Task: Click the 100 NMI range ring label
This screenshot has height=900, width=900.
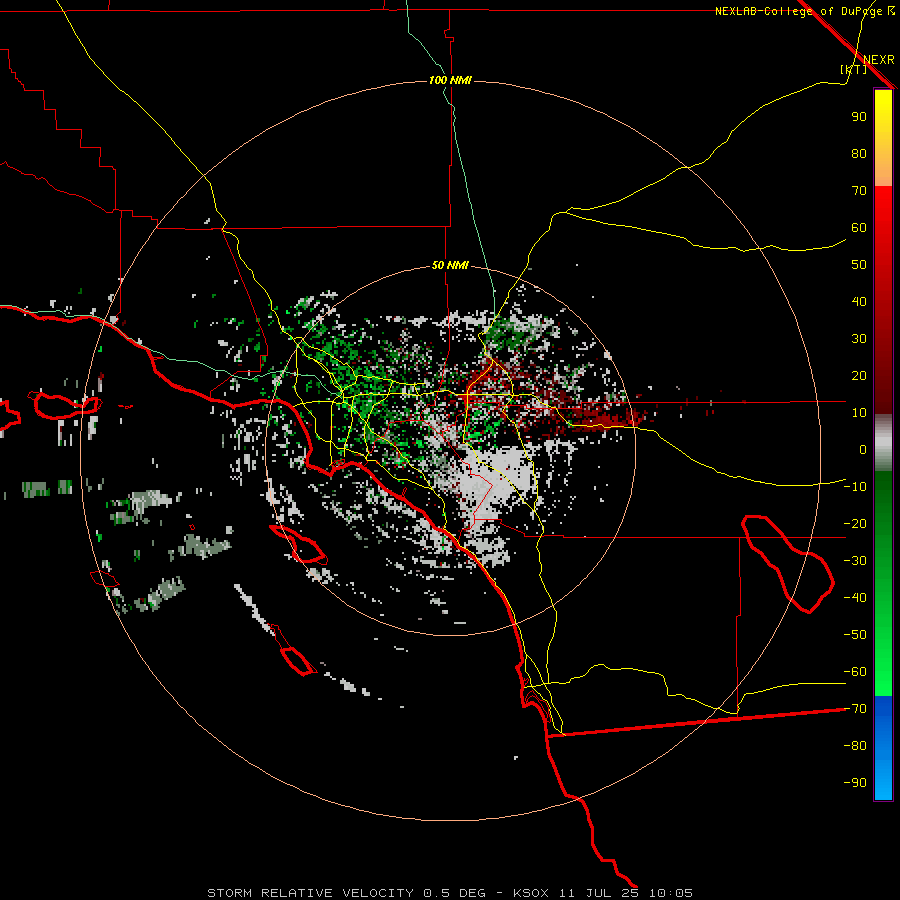Action: click(450, 80)
